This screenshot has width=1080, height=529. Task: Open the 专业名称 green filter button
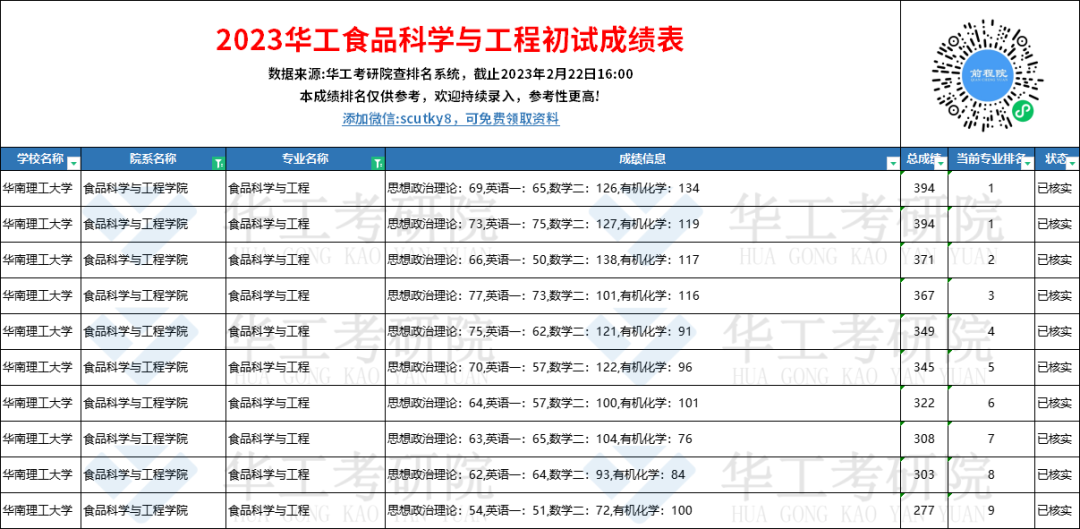tap(377, 163)
